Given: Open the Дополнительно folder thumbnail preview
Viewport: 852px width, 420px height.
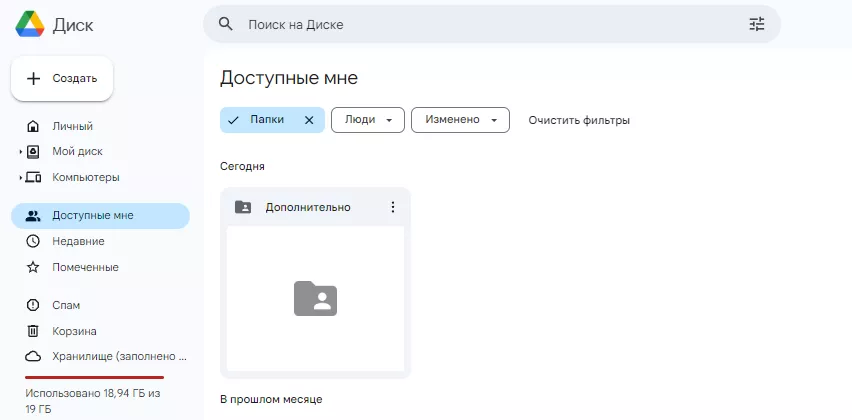Looking at the screenshot, I should (315, 299).
